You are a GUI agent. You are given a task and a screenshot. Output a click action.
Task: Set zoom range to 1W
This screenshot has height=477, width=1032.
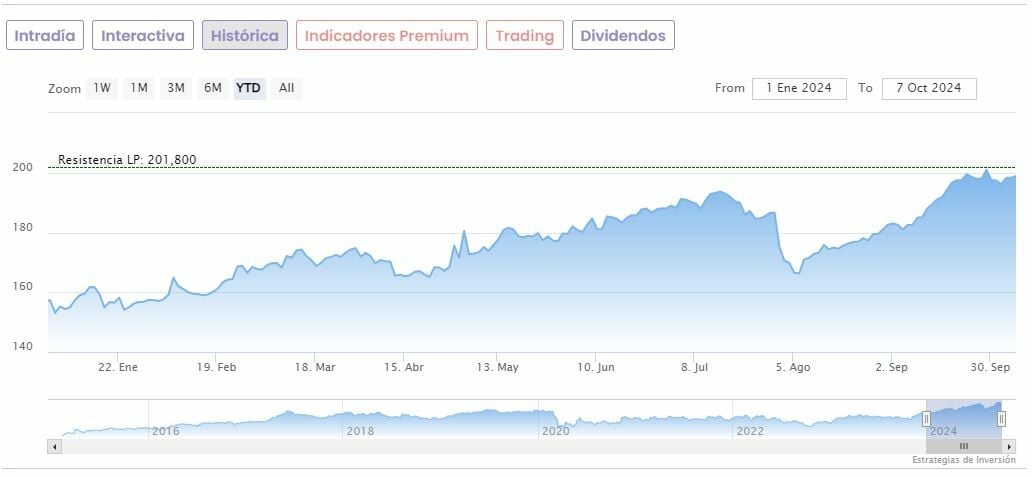click(102, 88)
